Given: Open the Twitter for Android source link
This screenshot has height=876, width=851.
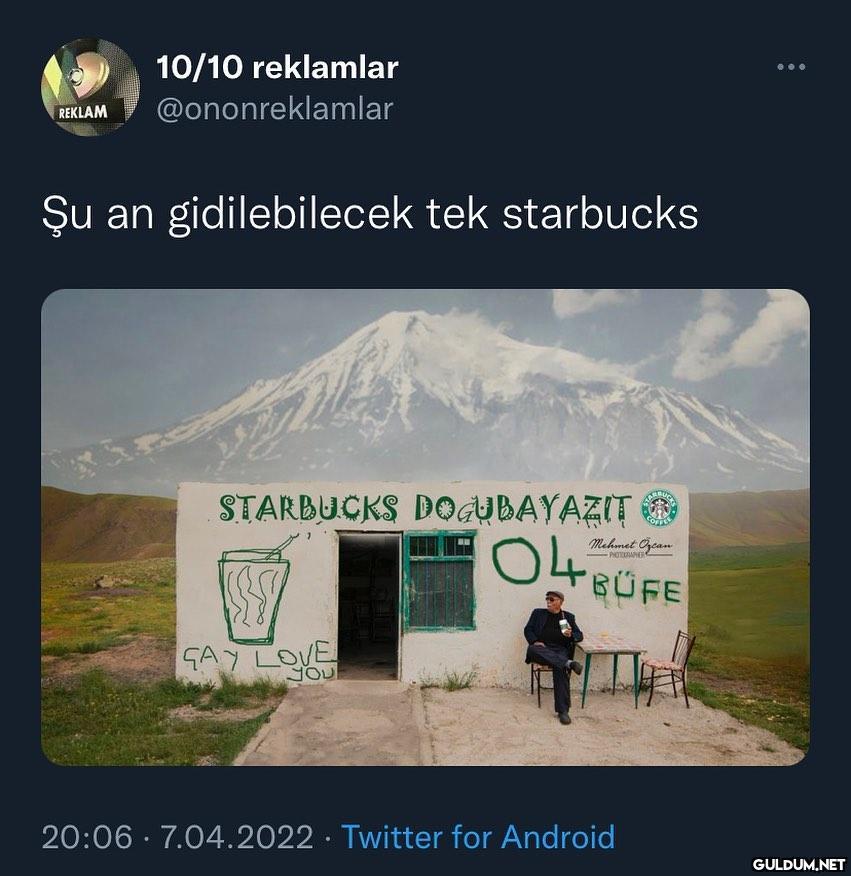Looking at the screenshot, I should click(478, 837).
